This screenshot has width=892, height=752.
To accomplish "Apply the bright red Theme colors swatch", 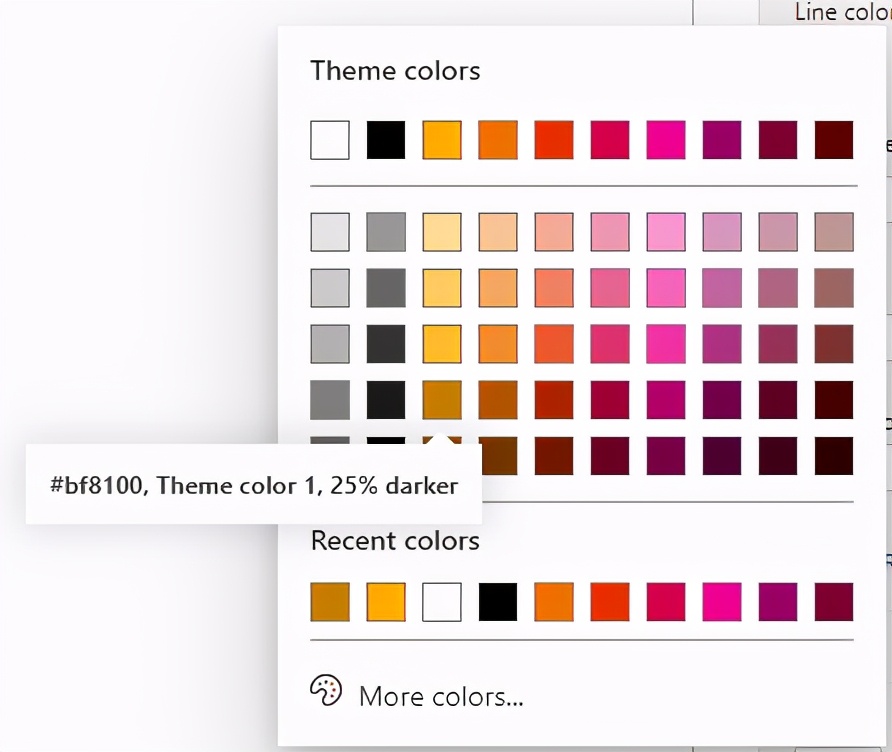I will click(554, 140).
